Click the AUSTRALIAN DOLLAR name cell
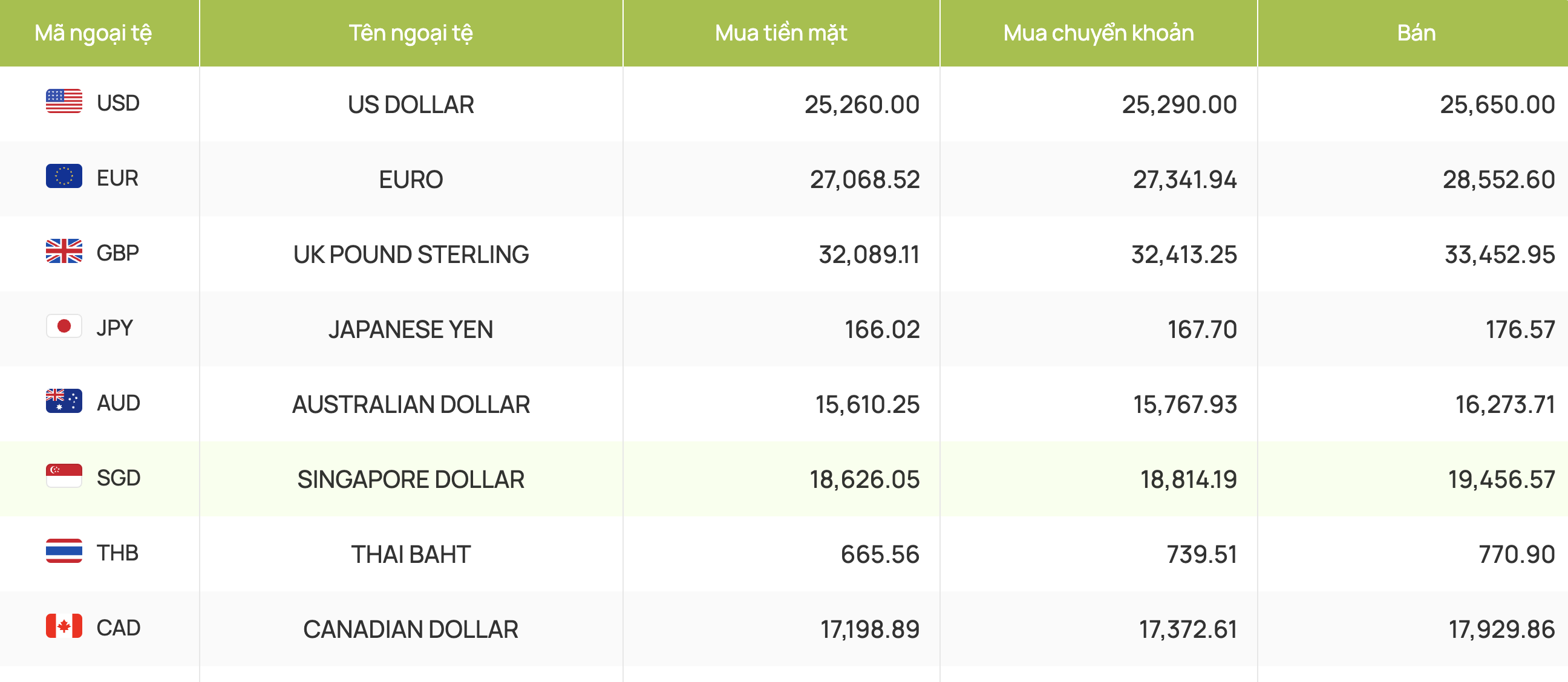The image size is (1568, 682). [411, 404]
